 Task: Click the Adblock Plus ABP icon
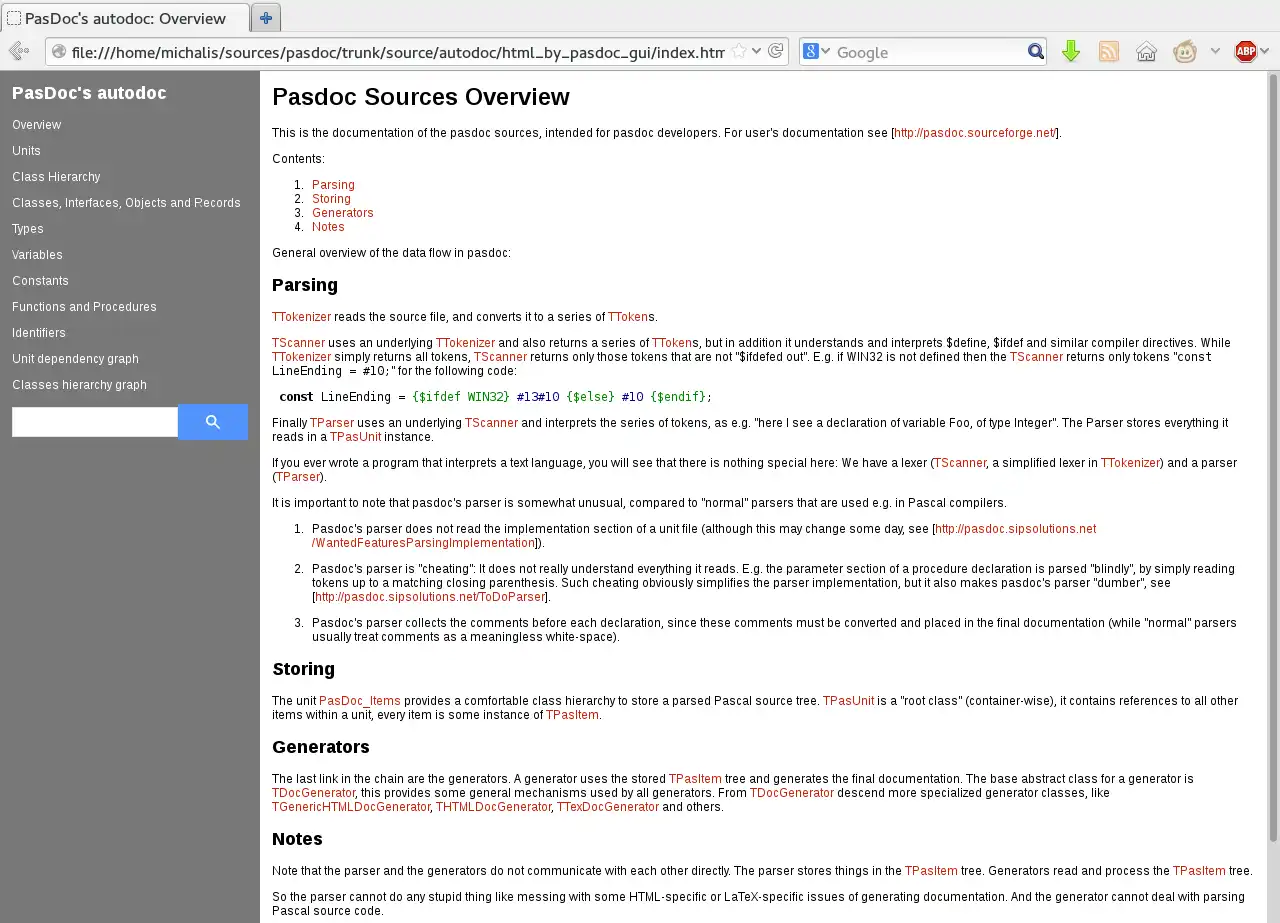[1245, 52]
